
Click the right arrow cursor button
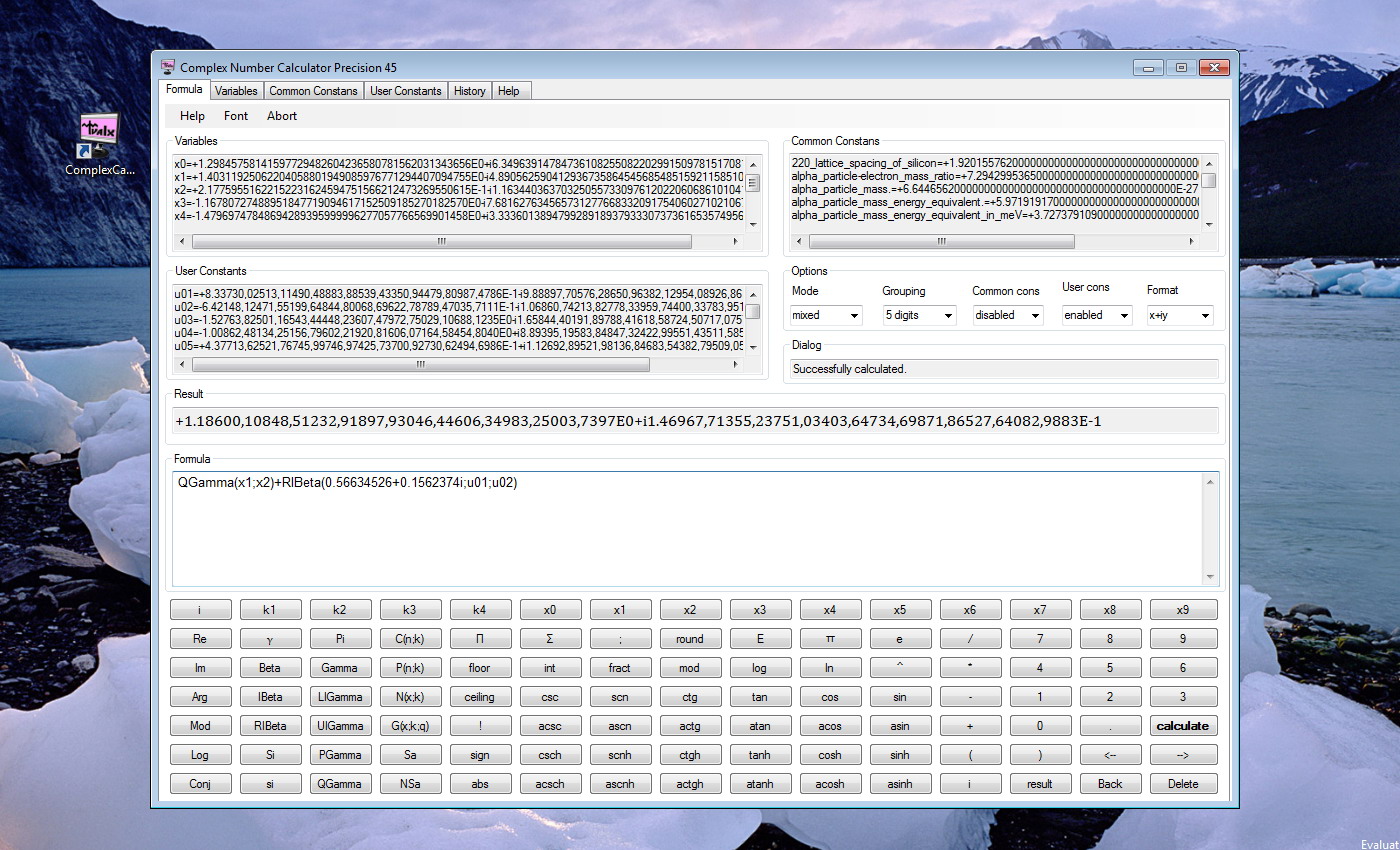1182,755
